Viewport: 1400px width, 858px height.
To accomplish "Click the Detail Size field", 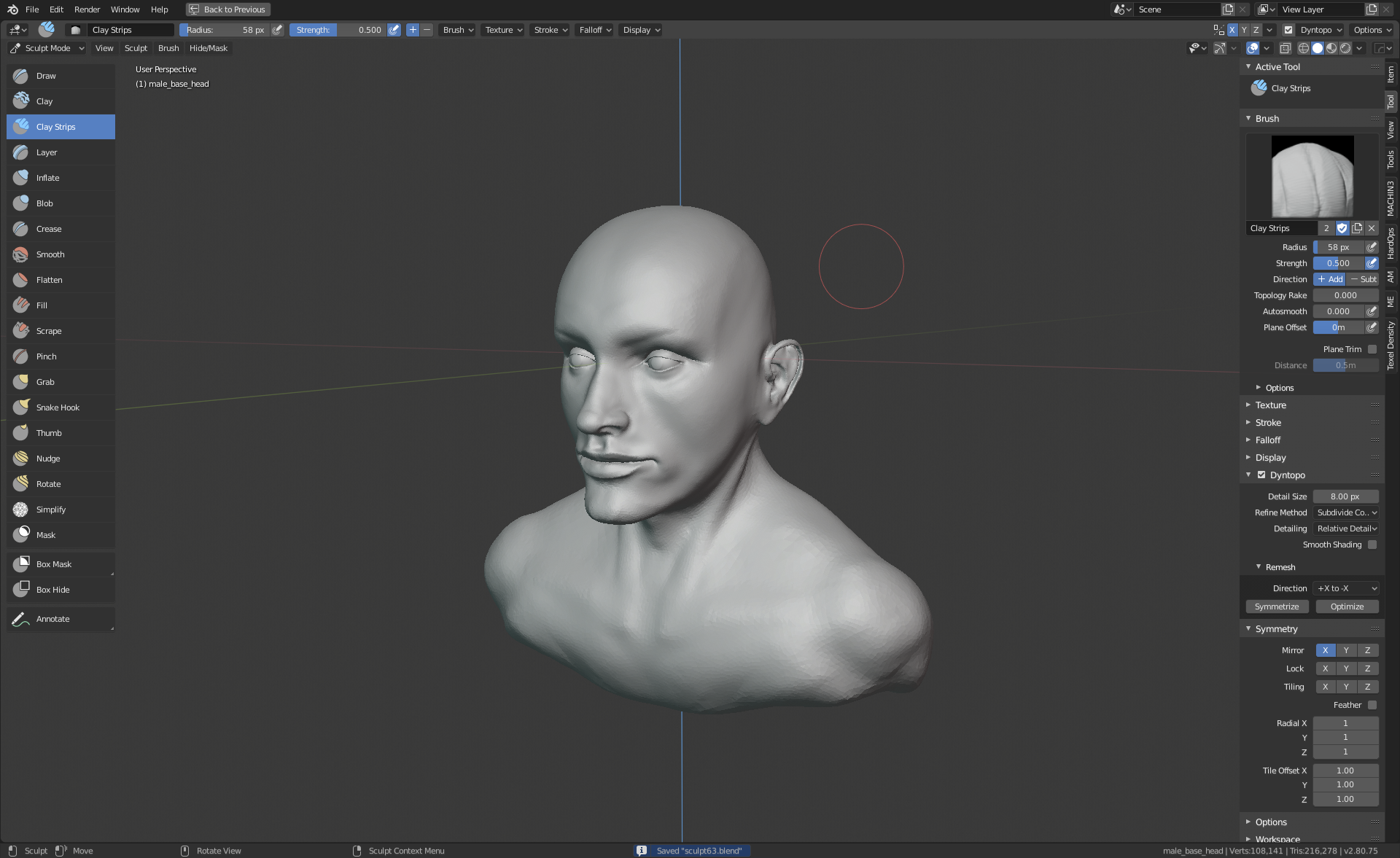I will coord(1345,496).
